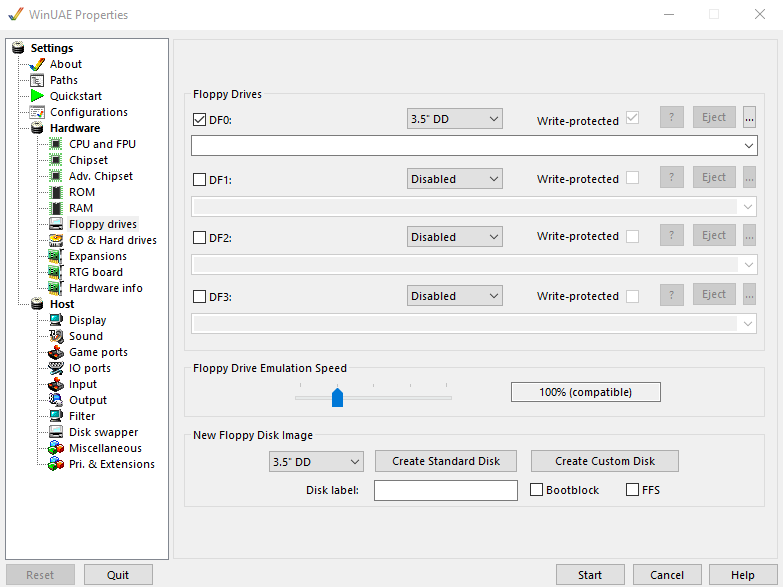Expand the DF1 disk image path dropdown
Screen dimensions: 783x587
pyautogui.click(x=747, y=207)
